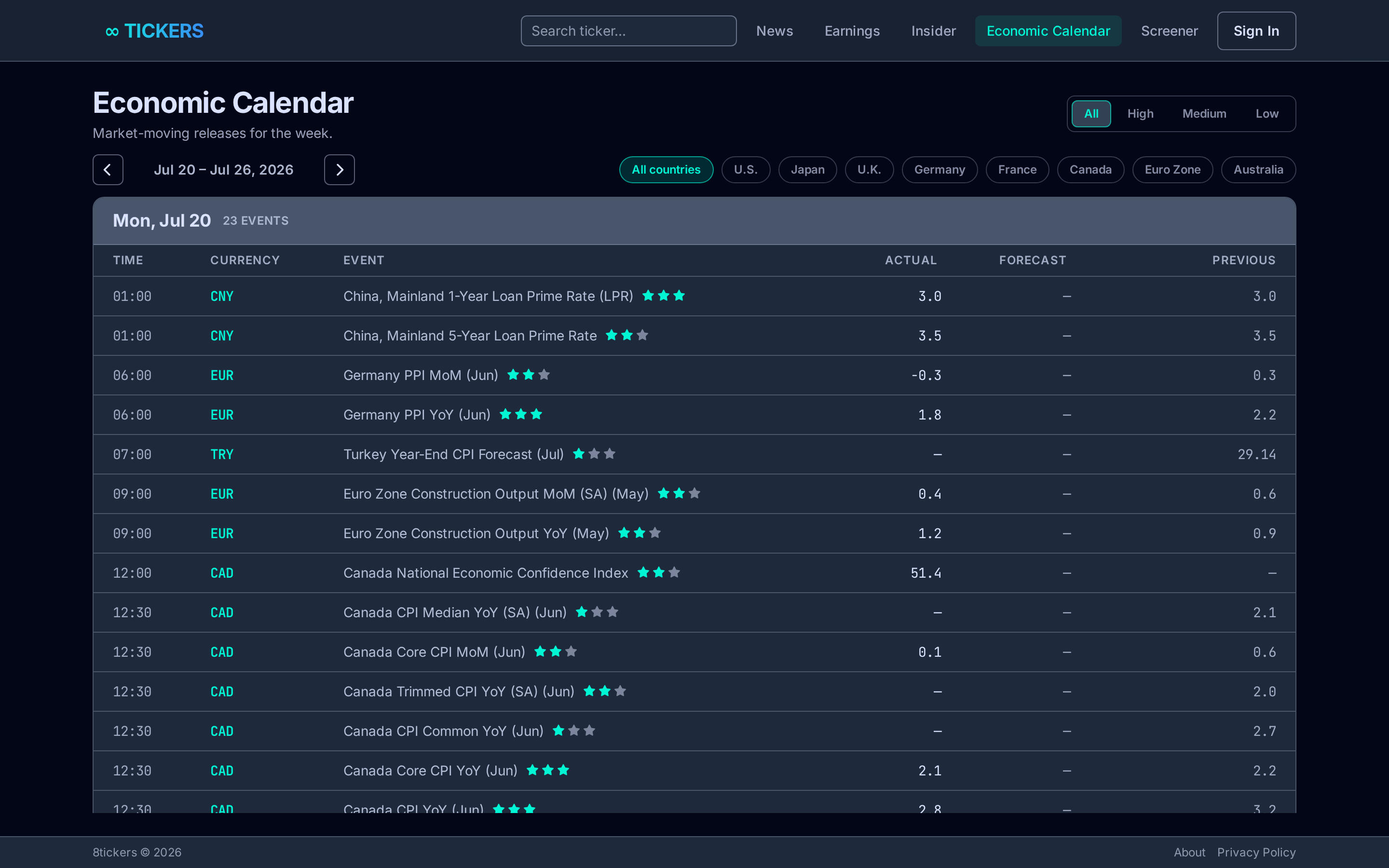Filter events by France

1017,170
